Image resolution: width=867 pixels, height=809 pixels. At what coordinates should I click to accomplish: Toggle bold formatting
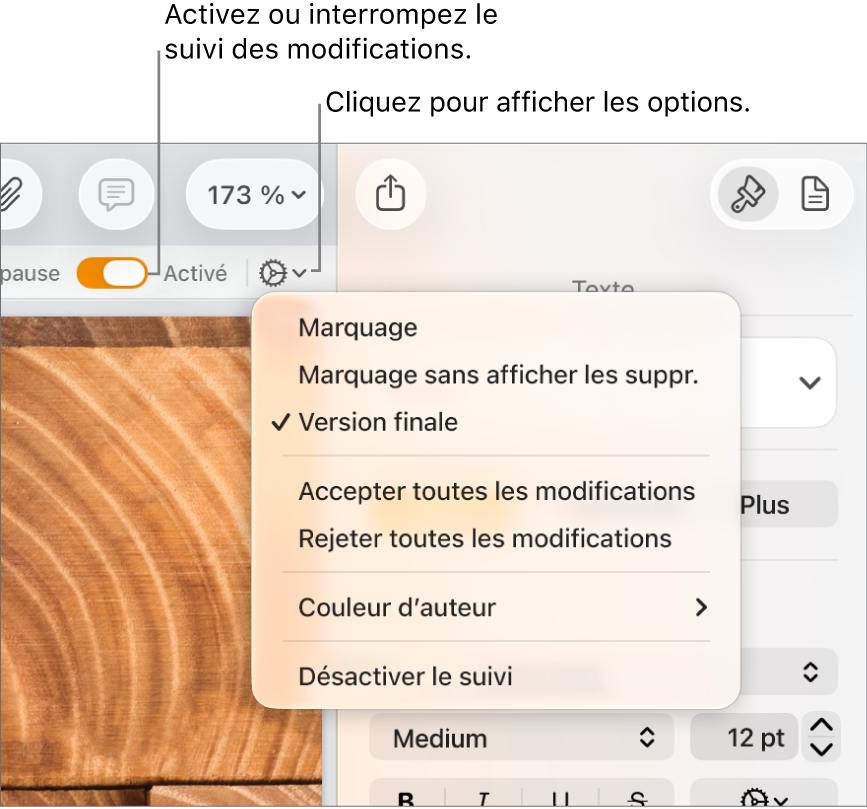click(405, 798)
